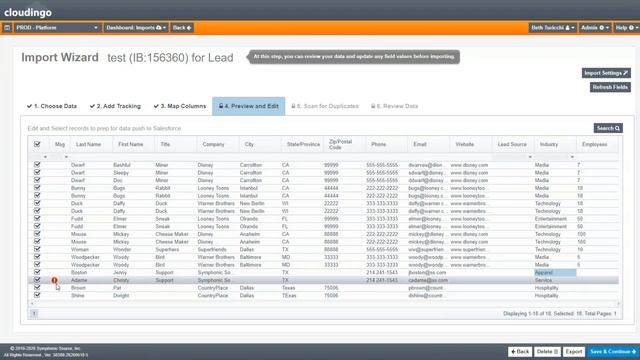Click the highlighted Apparel industry cell
Screen dimensions: 640x360
(x=555, y=272)
